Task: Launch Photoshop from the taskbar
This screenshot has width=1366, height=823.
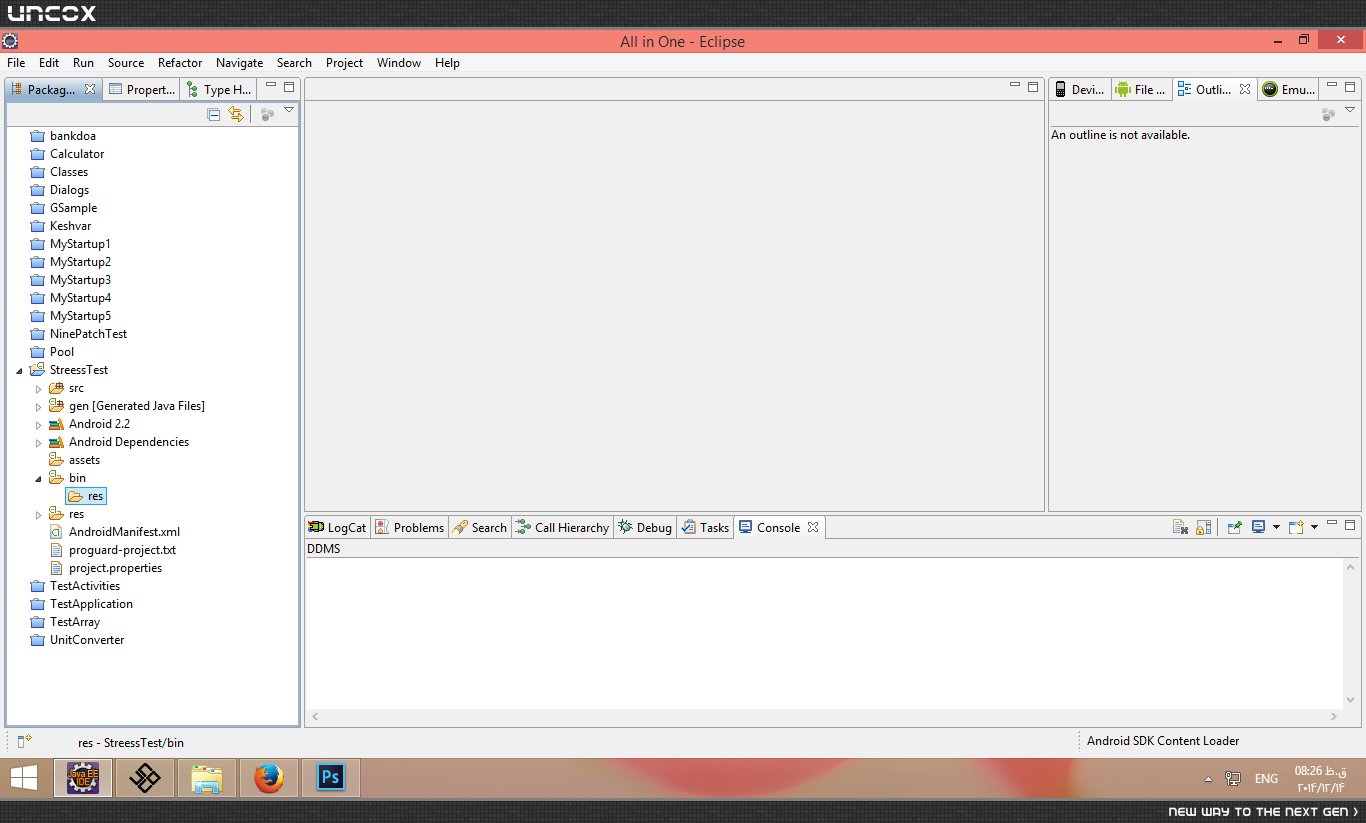Action: coord(330,778)
